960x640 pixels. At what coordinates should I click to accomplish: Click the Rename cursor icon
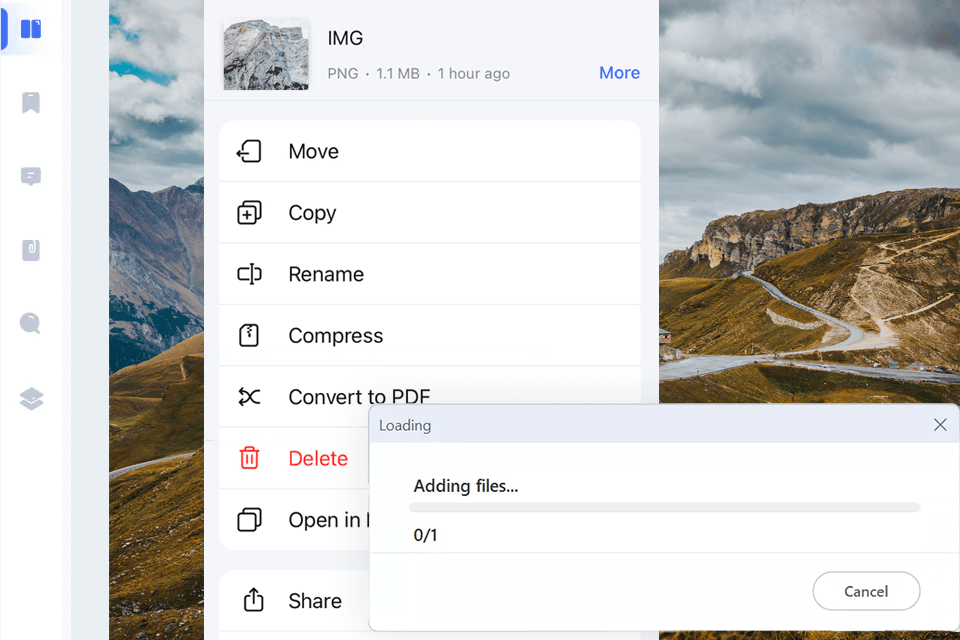coord(249,274)
